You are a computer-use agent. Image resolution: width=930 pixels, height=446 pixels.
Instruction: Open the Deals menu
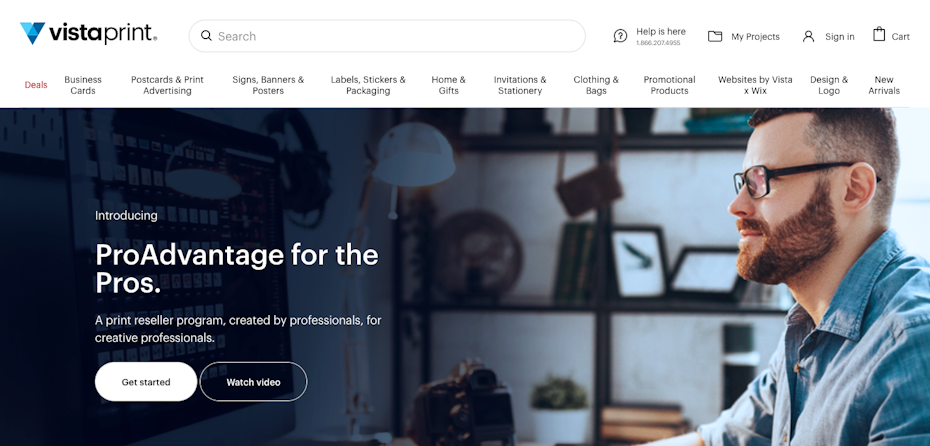coord(36,85)
